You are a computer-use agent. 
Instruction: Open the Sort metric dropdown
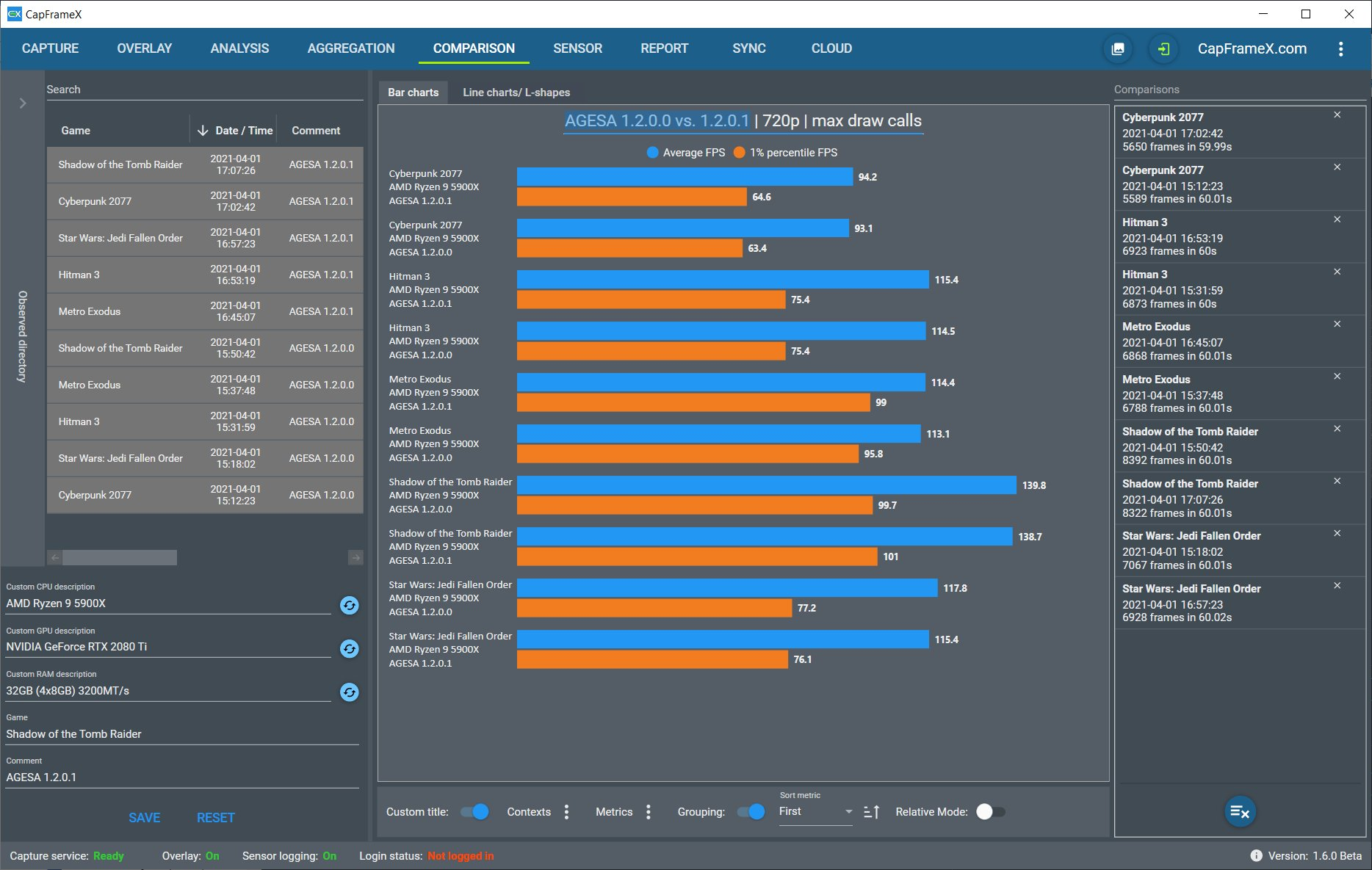point(815,812)
